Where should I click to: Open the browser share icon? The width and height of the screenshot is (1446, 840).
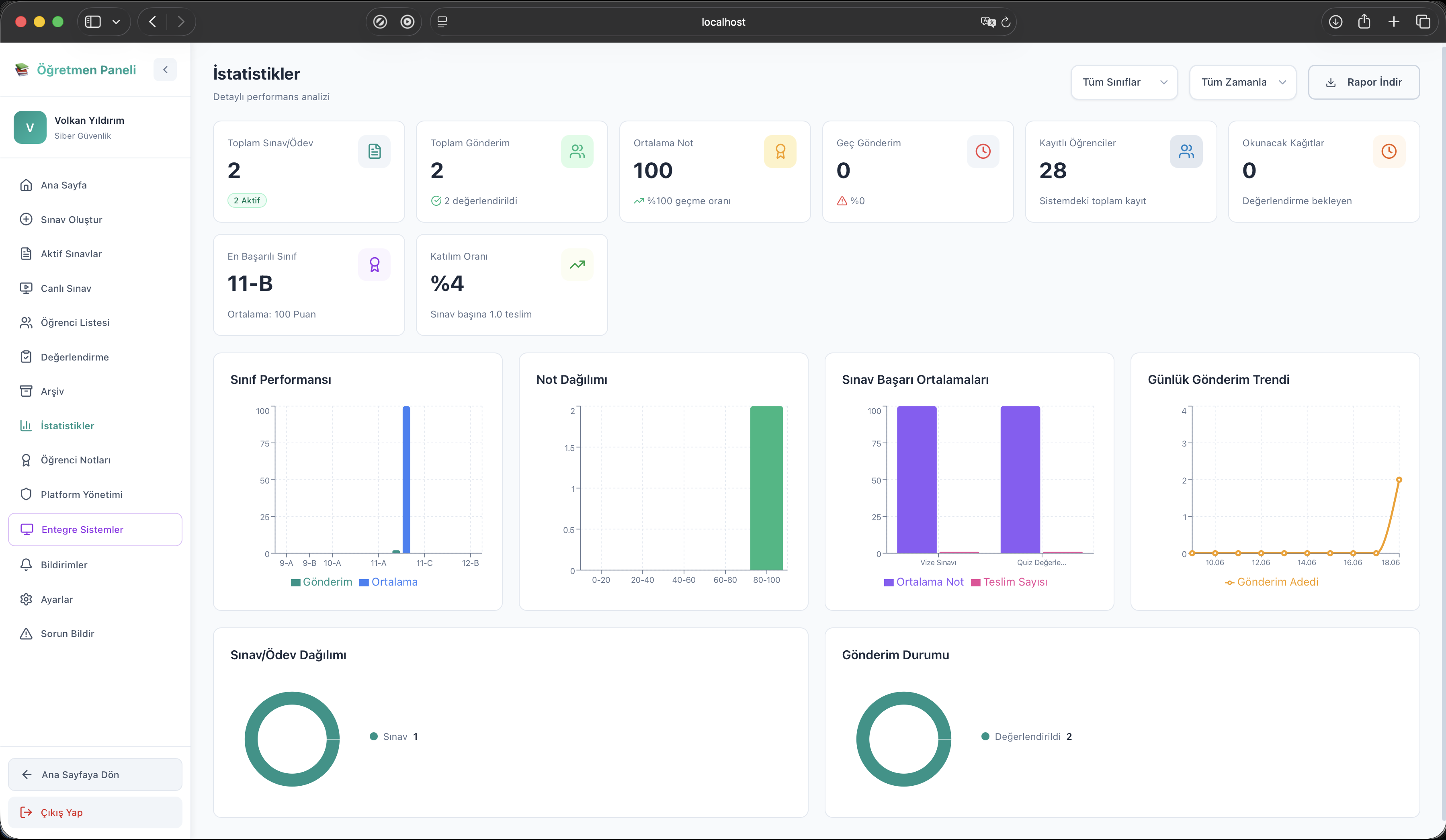[x=1364, y=22]
